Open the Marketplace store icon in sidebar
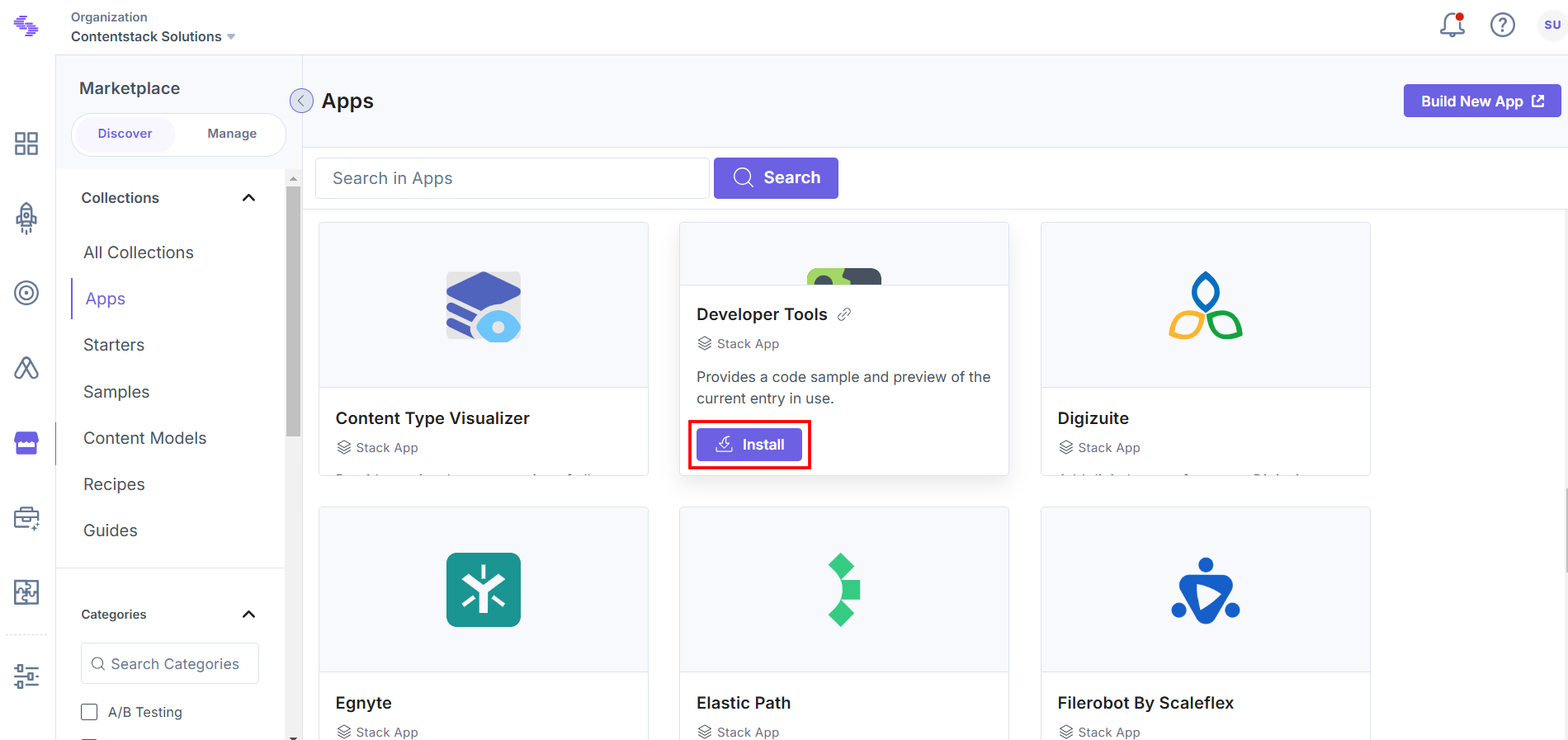Image resolution: width=1568 pixels, height=740 pixels. pyautogui.click(x=26, y=443)
